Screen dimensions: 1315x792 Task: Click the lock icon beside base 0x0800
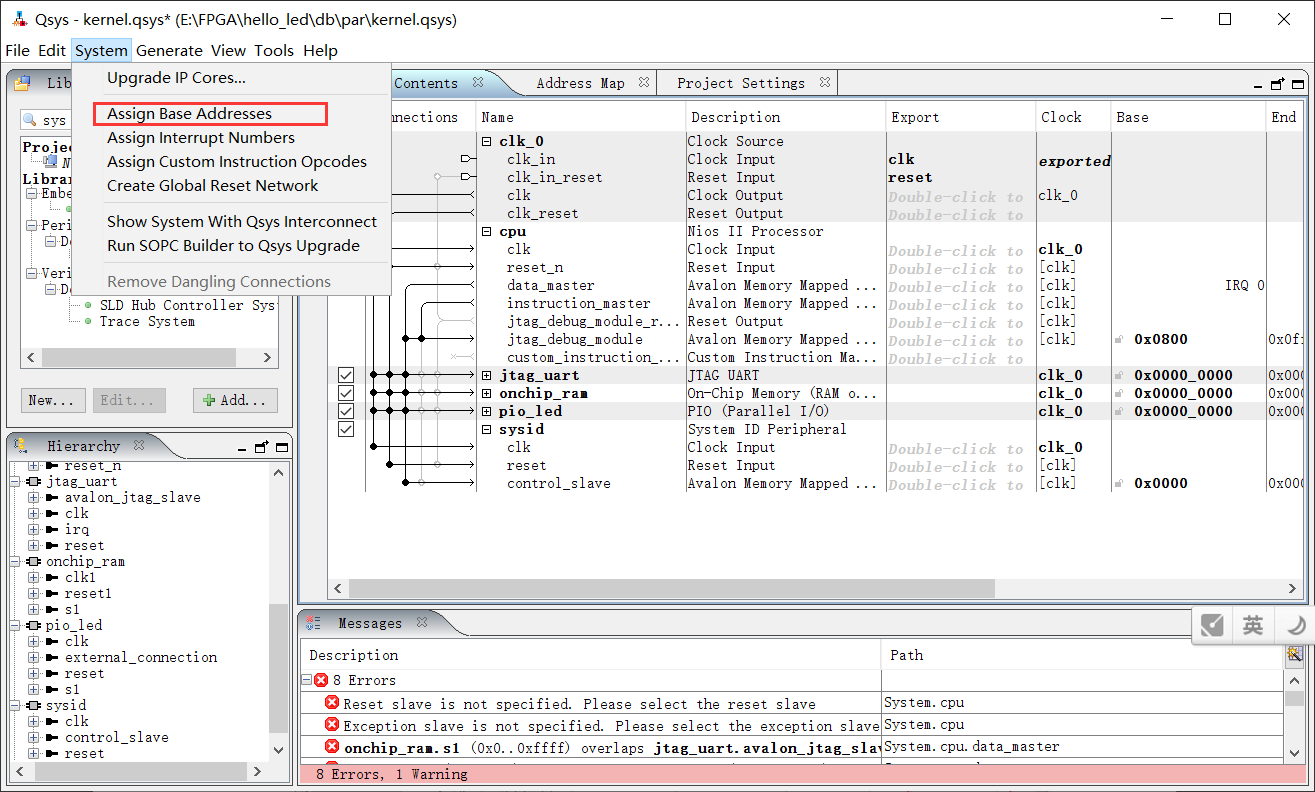[1120, 340]
